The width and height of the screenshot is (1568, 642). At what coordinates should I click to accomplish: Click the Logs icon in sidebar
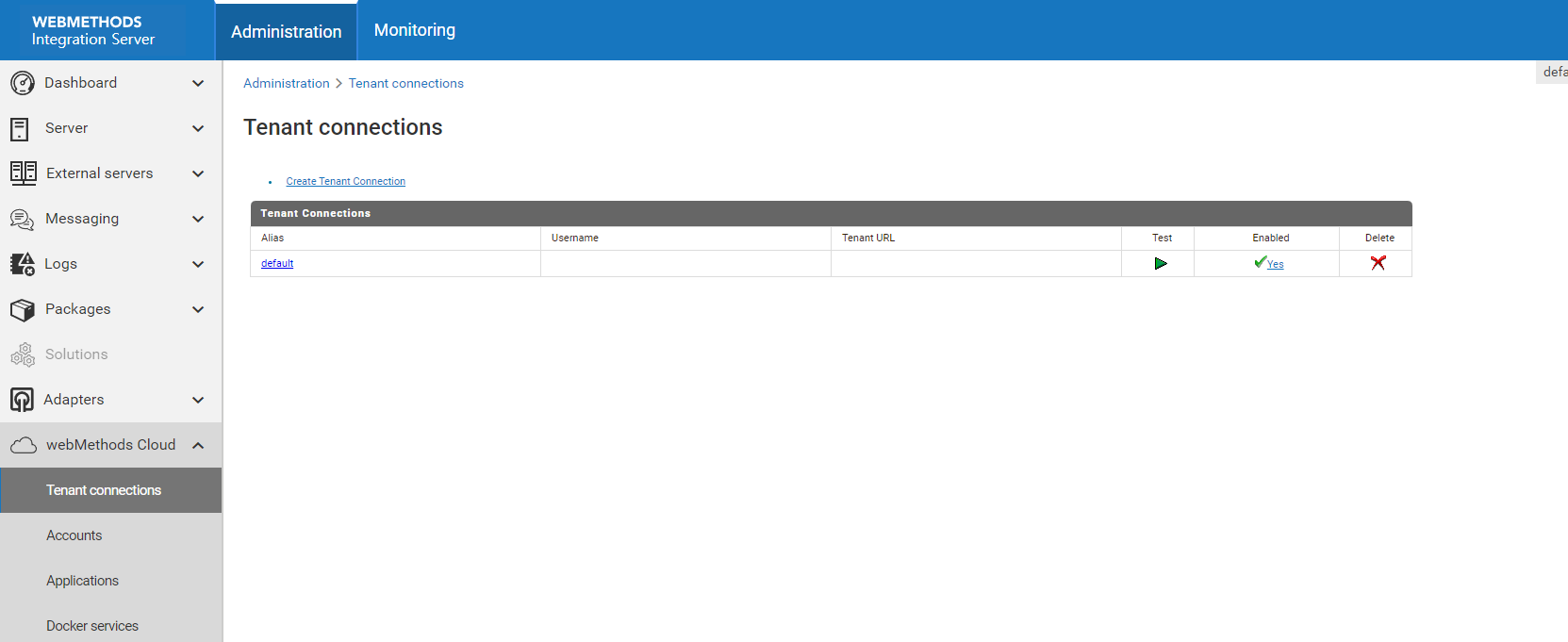coord(23,264)
